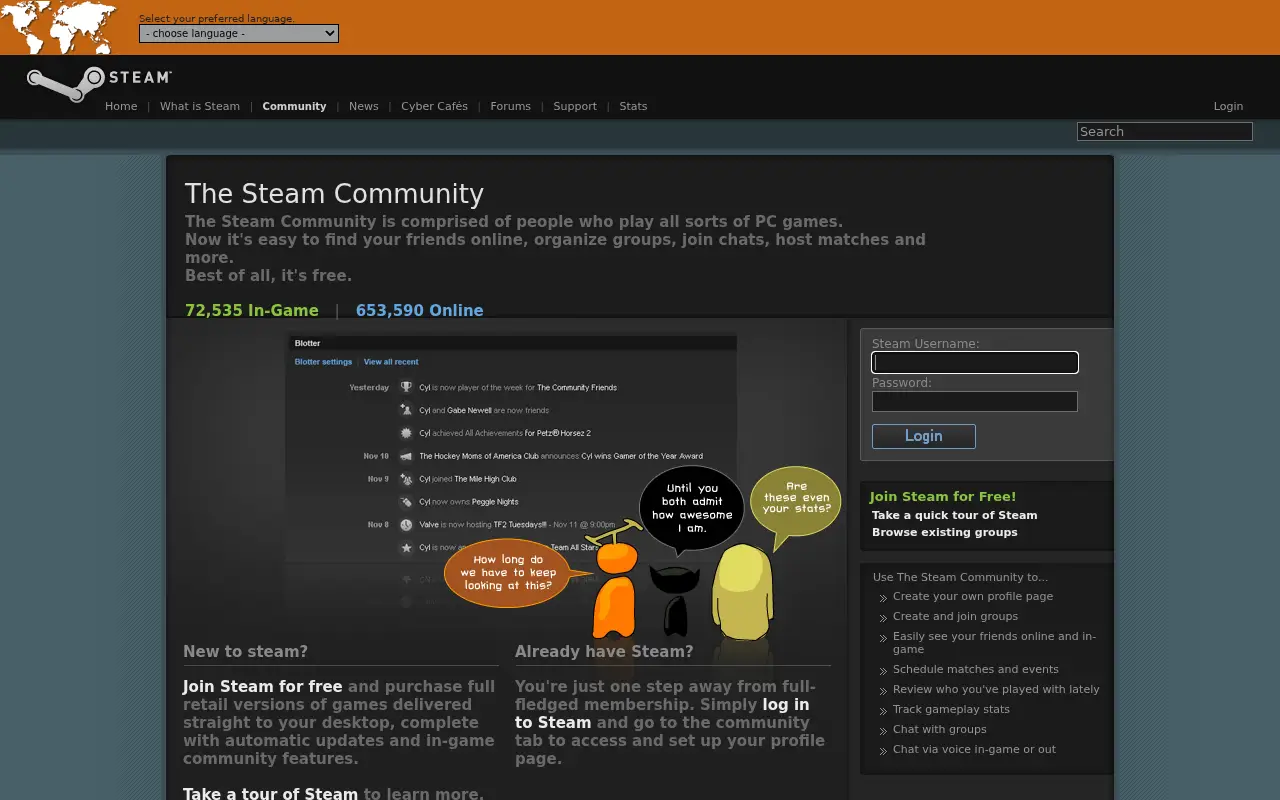Viewport: 1280px width, 800px height.
Task: Click the Login button in the sign-in panel
Action: pos(924,436)
